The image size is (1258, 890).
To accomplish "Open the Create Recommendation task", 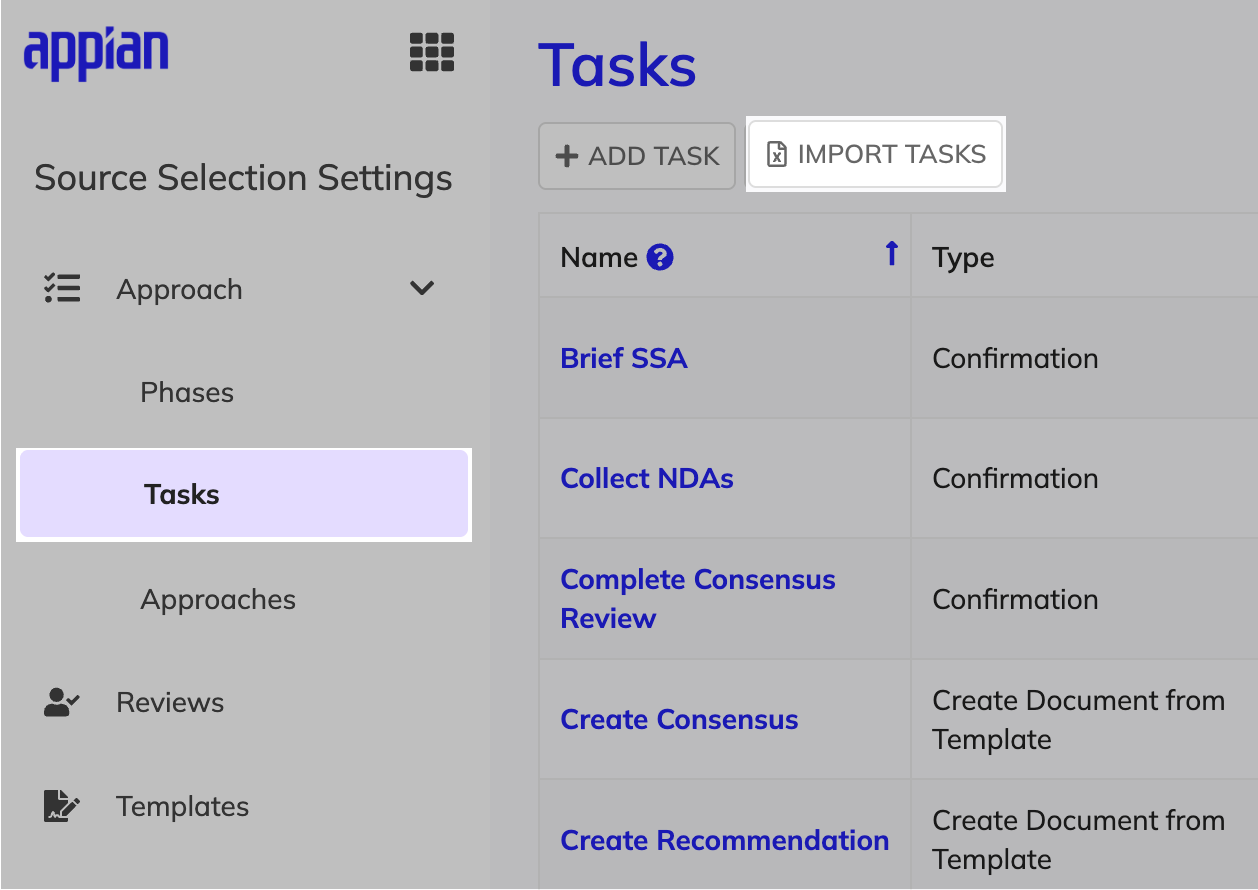I will (x=724, y=840).
